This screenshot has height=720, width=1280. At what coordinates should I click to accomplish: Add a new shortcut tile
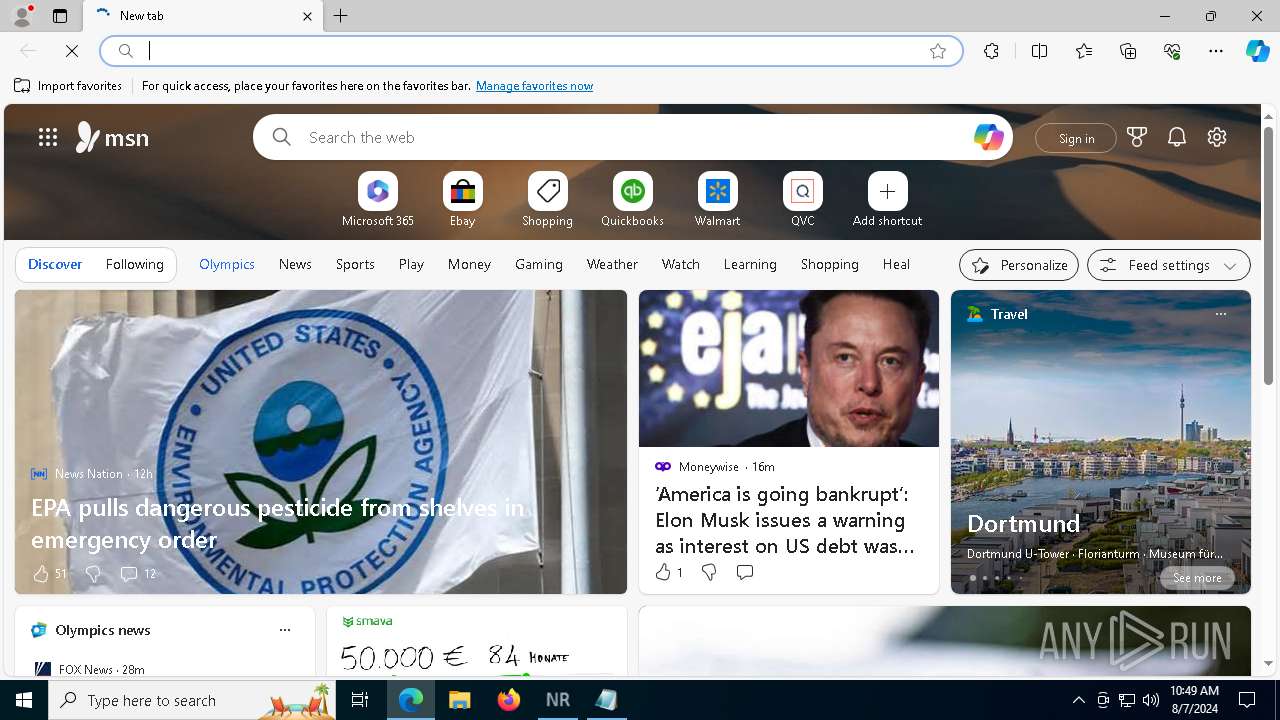click(887, 200)
